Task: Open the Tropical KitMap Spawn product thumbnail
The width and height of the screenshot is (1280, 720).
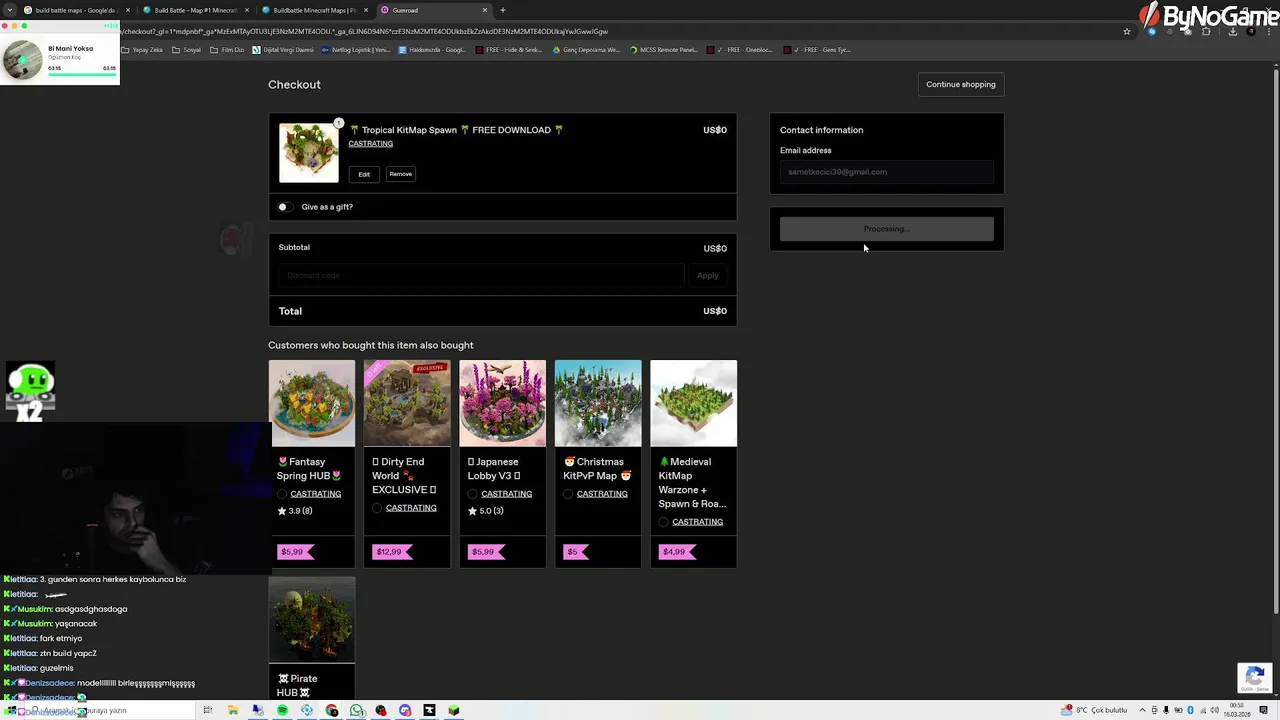Action: click(x=309, y=153)
